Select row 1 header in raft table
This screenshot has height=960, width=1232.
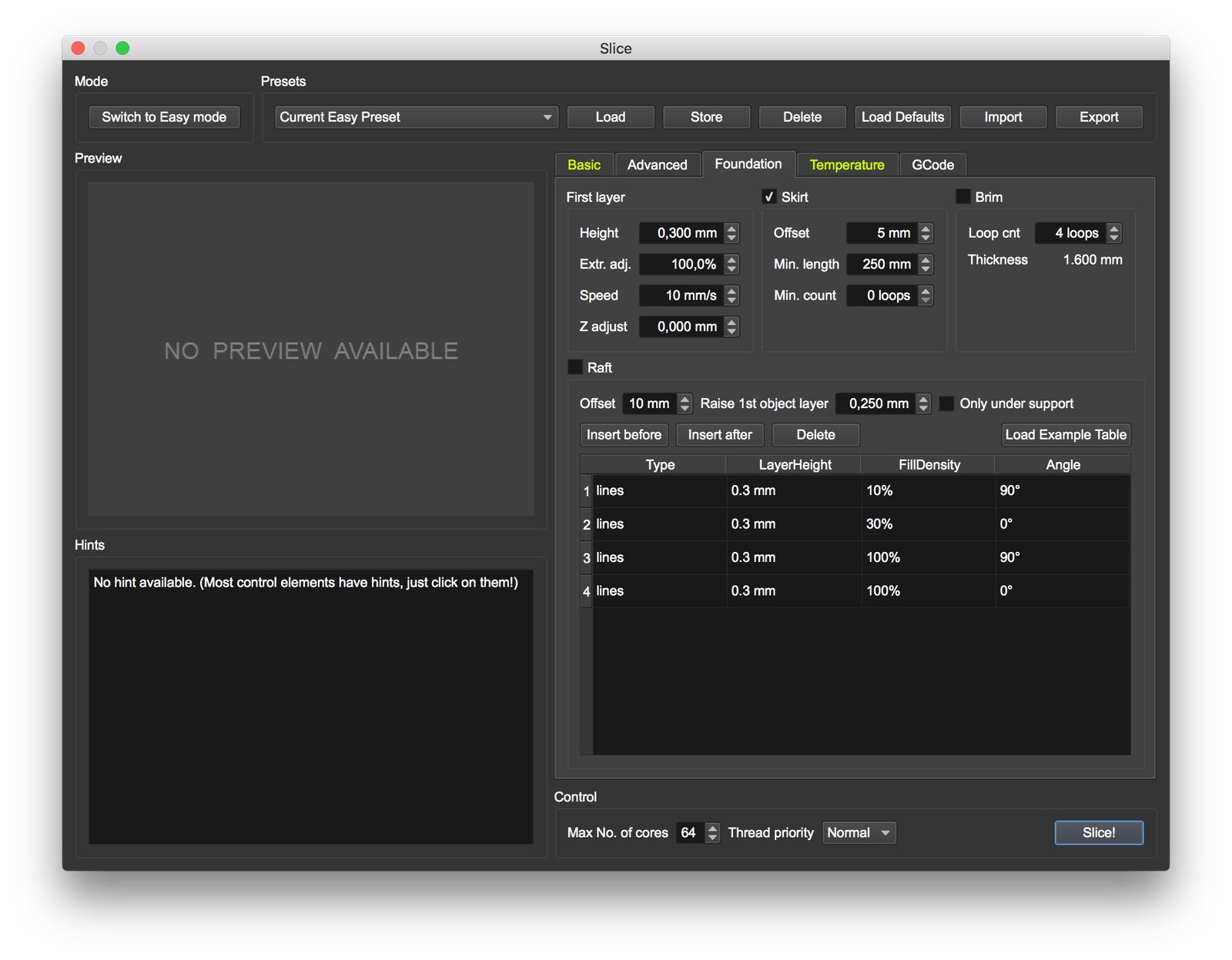[x=586, y=491]
